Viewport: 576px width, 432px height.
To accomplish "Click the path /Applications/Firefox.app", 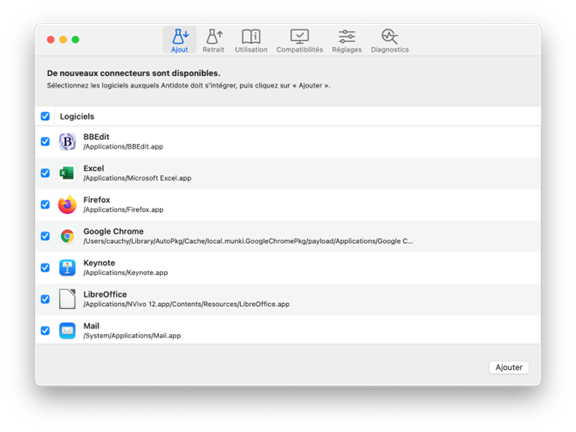I will pyautogui.click(x=123, y=210).
